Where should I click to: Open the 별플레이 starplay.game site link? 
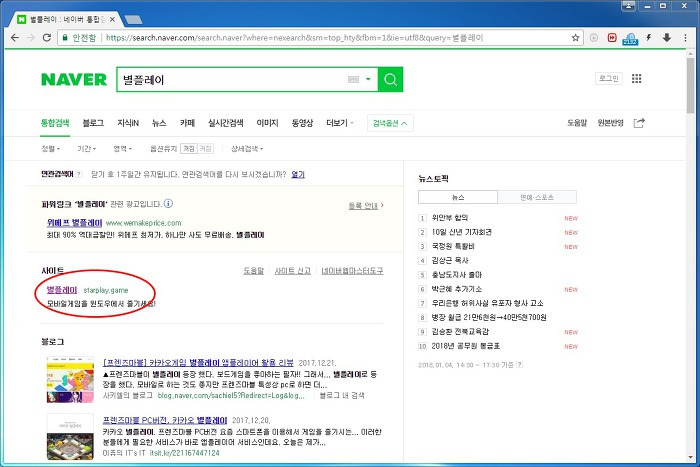(62, 290)
